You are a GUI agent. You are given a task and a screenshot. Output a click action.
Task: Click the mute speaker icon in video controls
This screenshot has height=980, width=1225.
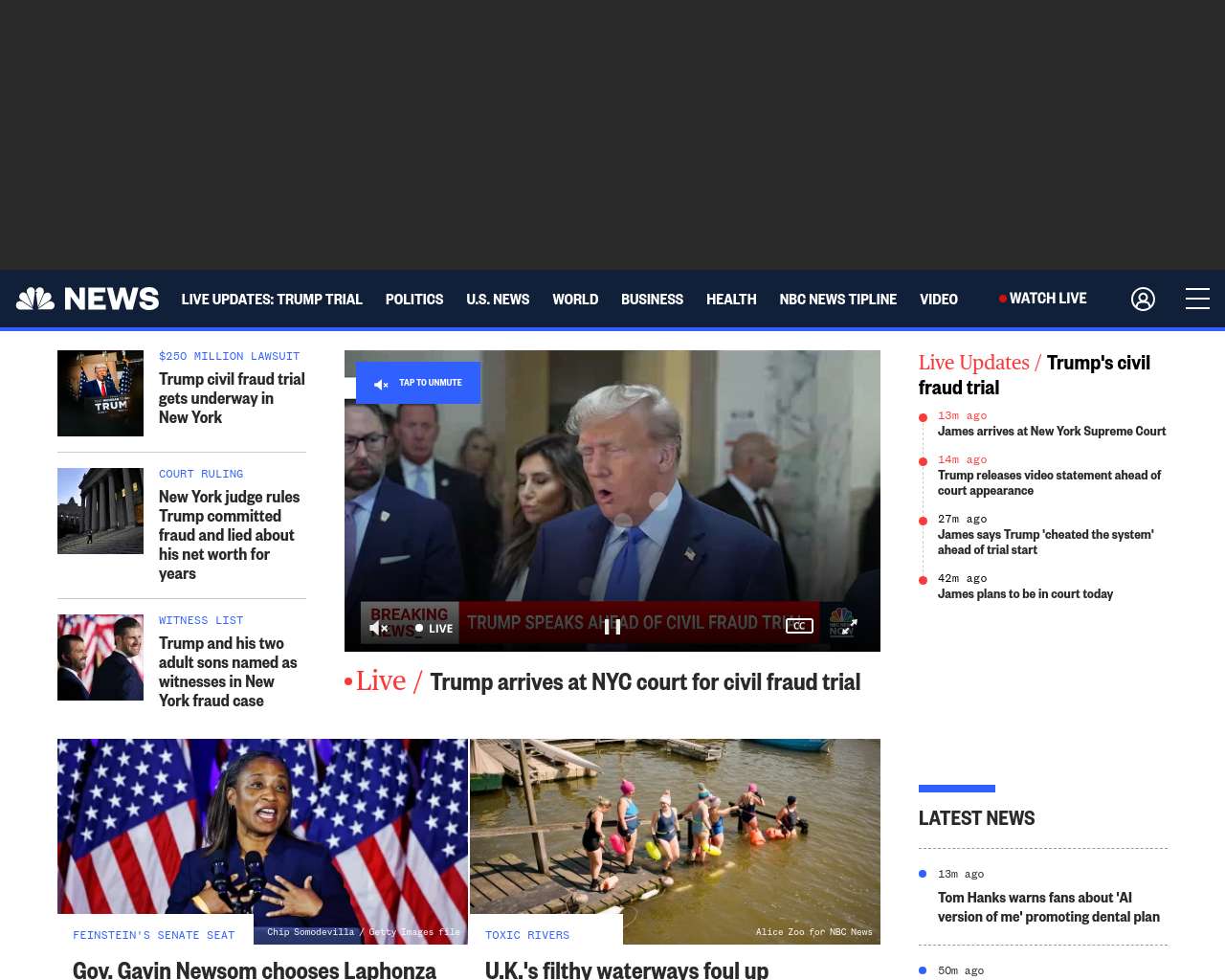tap(379, 628)
